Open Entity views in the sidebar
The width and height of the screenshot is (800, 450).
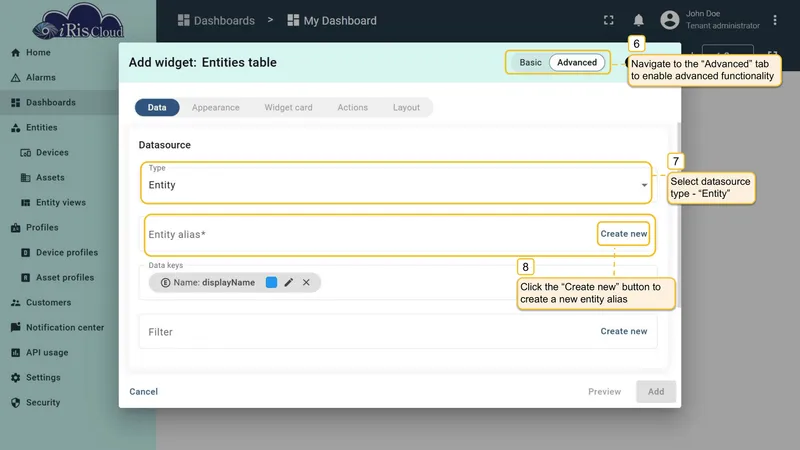click(59, 203)
